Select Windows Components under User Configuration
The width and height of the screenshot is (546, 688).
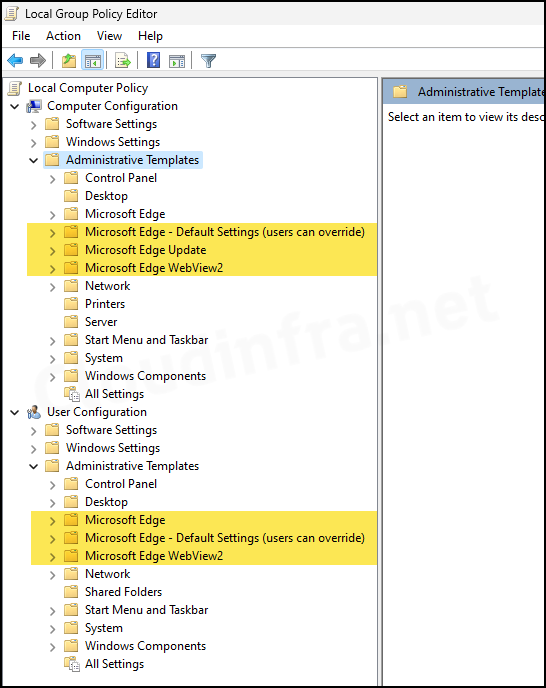coord(145,646)
